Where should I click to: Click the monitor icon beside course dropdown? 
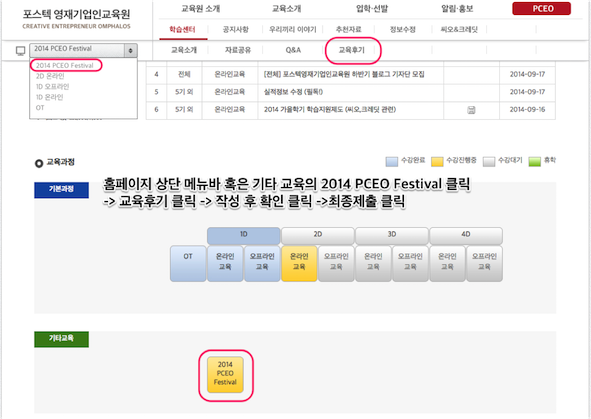tap(20, 50)
